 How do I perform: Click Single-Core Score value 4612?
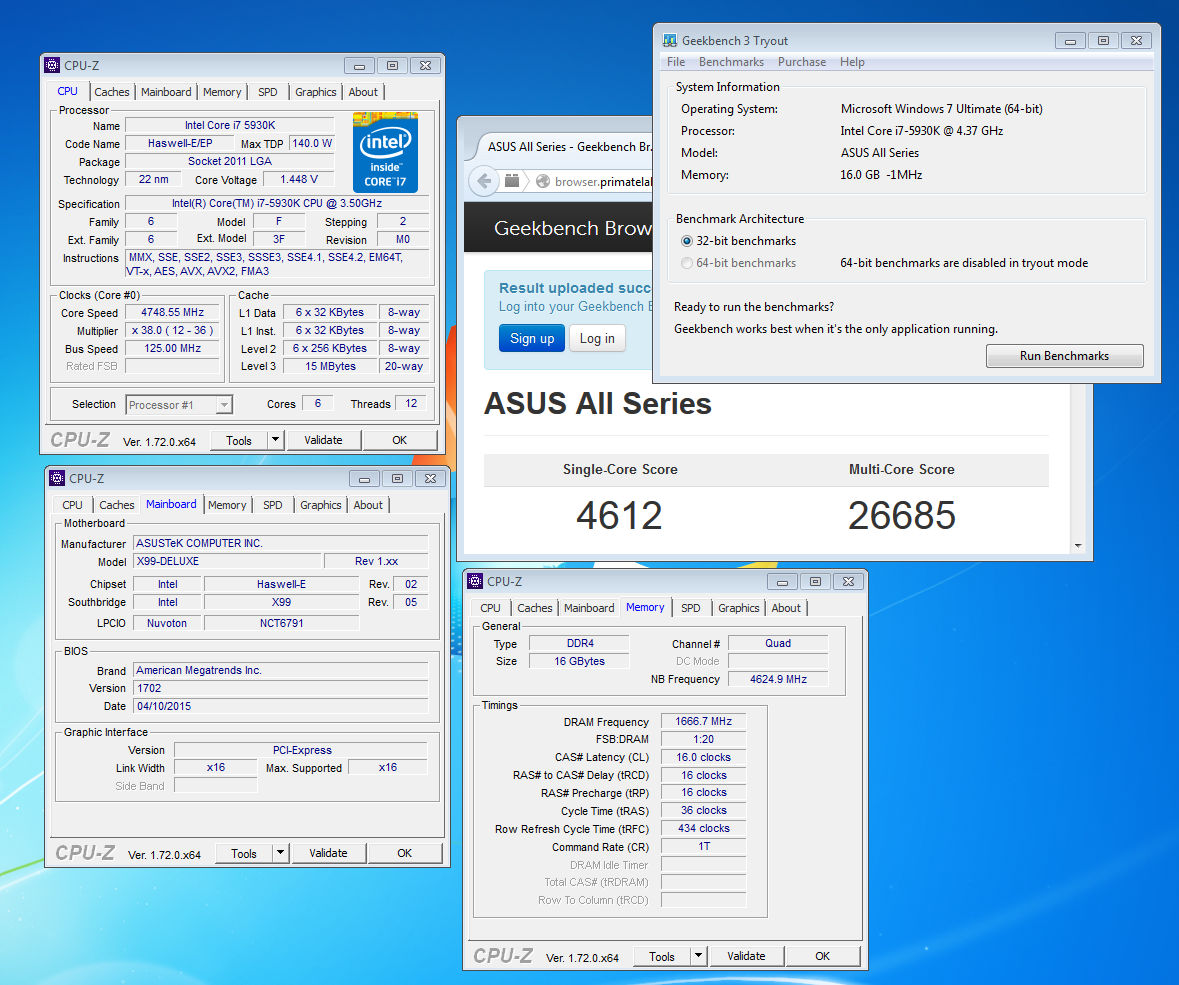point(619,516)
